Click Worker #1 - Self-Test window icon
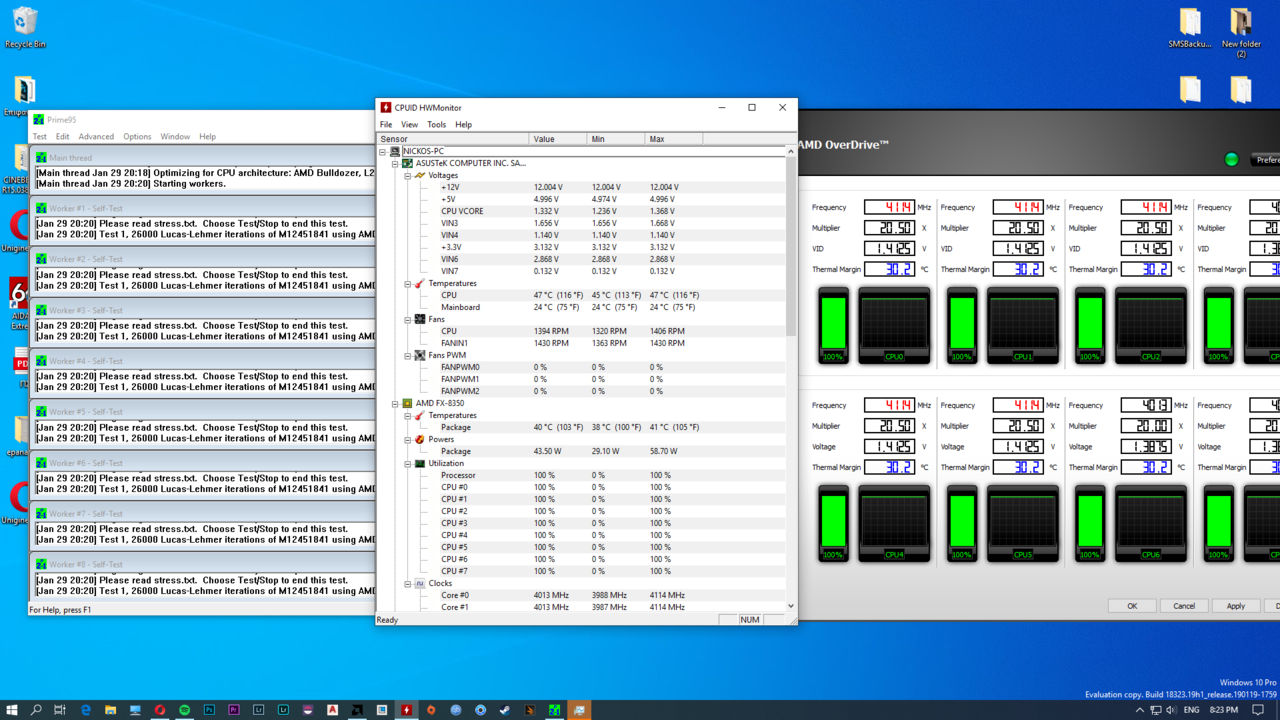Image resolution: width=1280 pixels, height=720 pixels. 41,208
